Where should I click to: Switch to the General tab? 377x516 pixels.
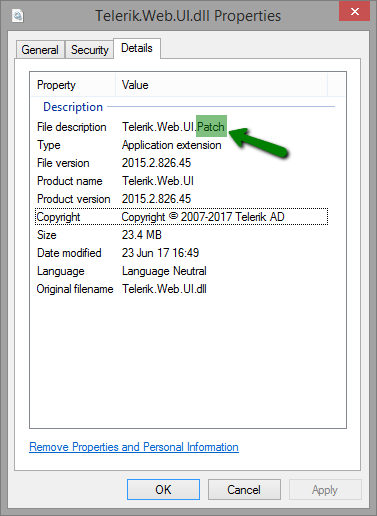coord(40,50)
